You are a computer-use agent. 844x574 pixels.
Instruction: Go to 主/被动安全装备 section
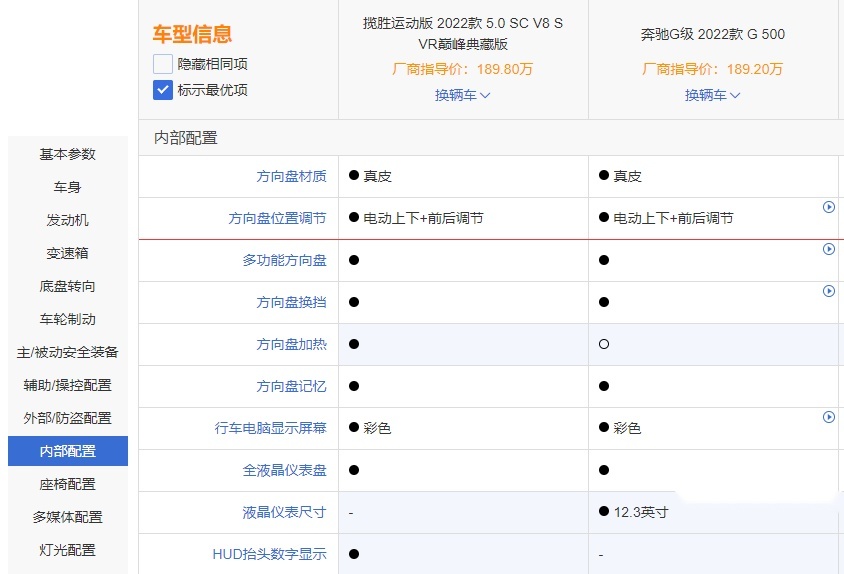68,352
